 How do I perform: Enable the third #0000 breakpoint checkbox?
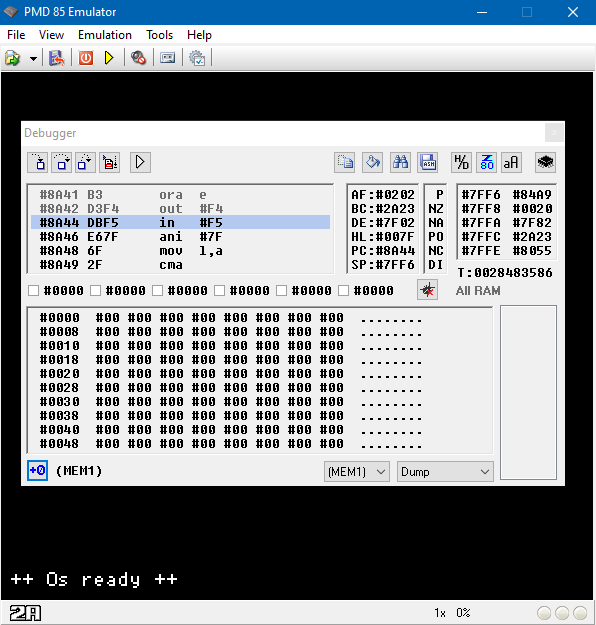[x=157, y=291]
